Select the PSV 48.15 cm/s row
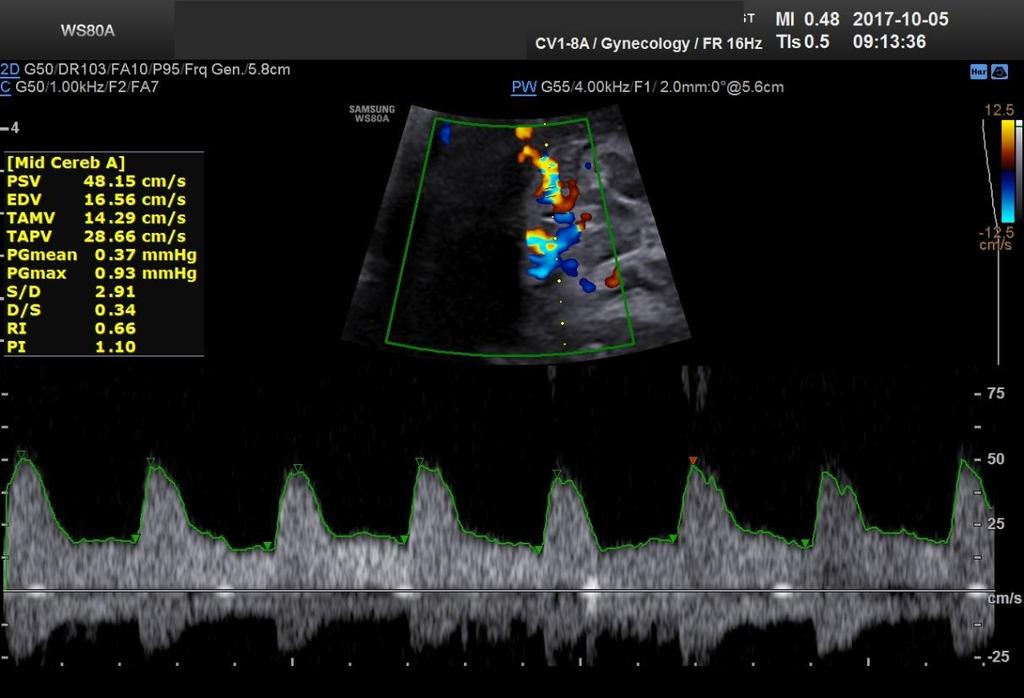This screenshot has height=698, width=1024. tap(96, 181)
